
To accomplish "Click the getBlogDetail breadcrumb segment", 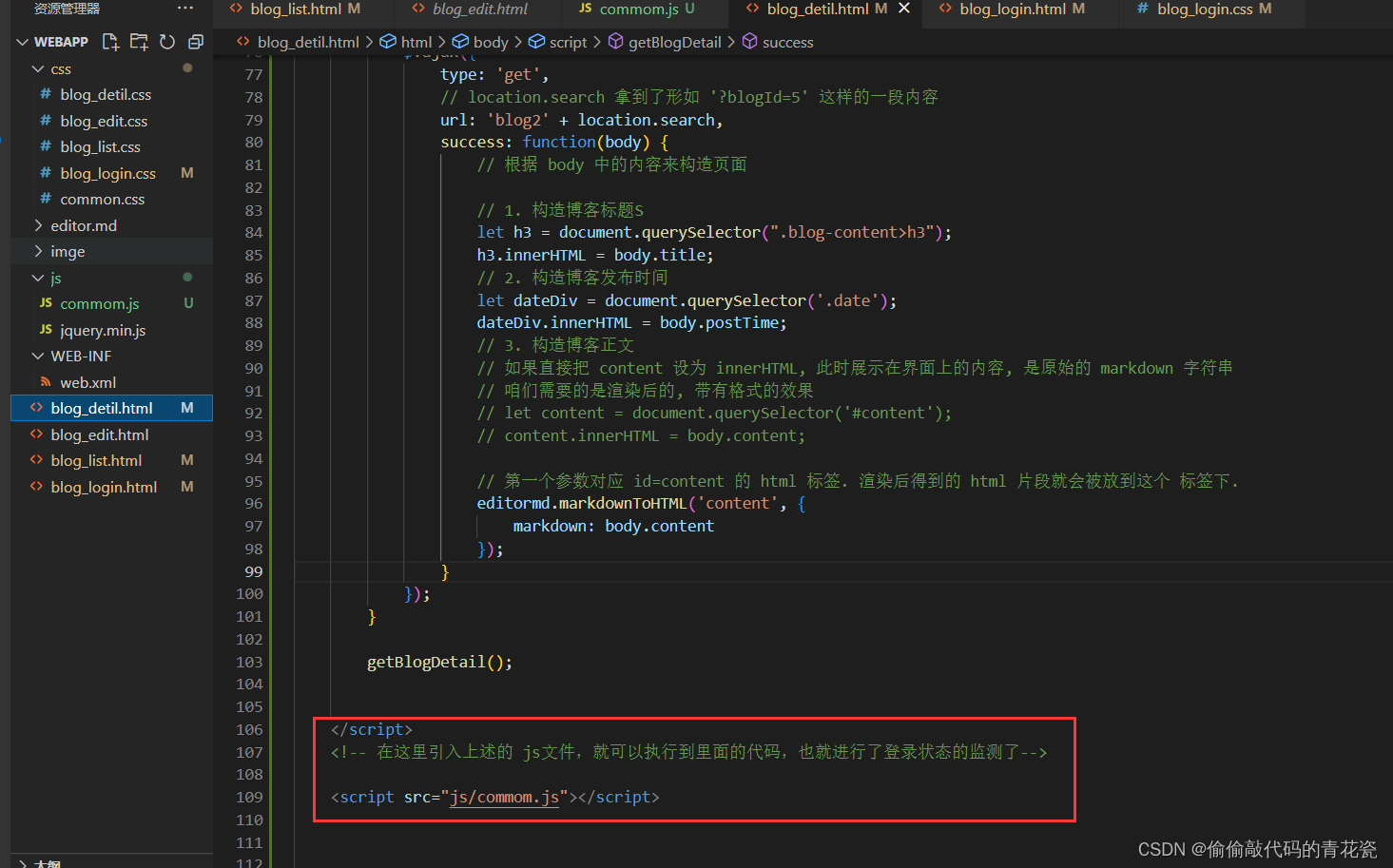I will point(675,43).
